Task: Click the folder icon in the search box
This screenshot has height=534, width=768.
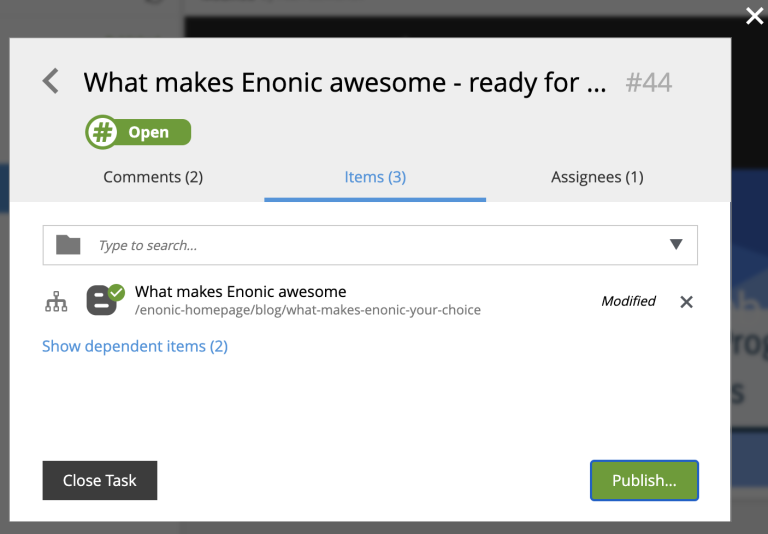Action: [68, 245]
